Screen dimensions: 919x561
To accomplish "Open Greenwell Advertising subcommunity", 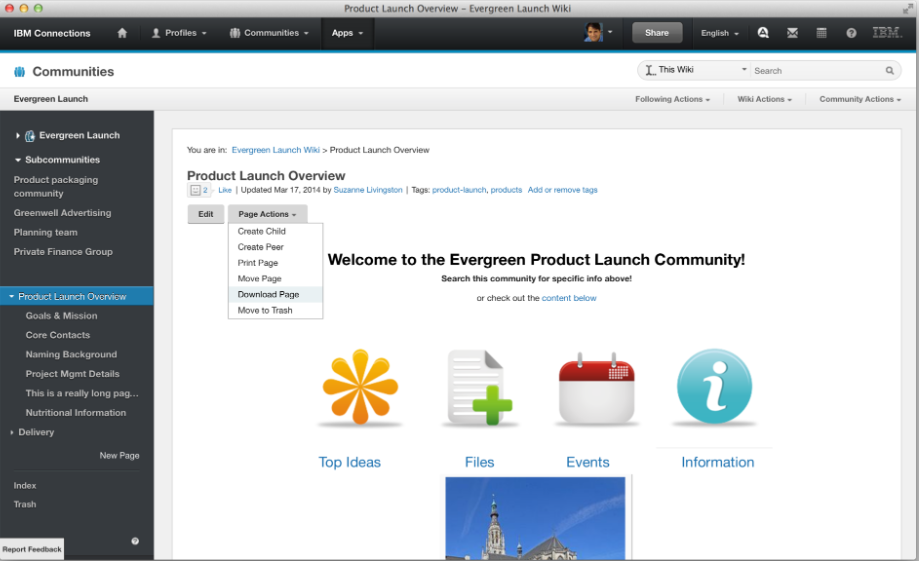I will [63, 213].
